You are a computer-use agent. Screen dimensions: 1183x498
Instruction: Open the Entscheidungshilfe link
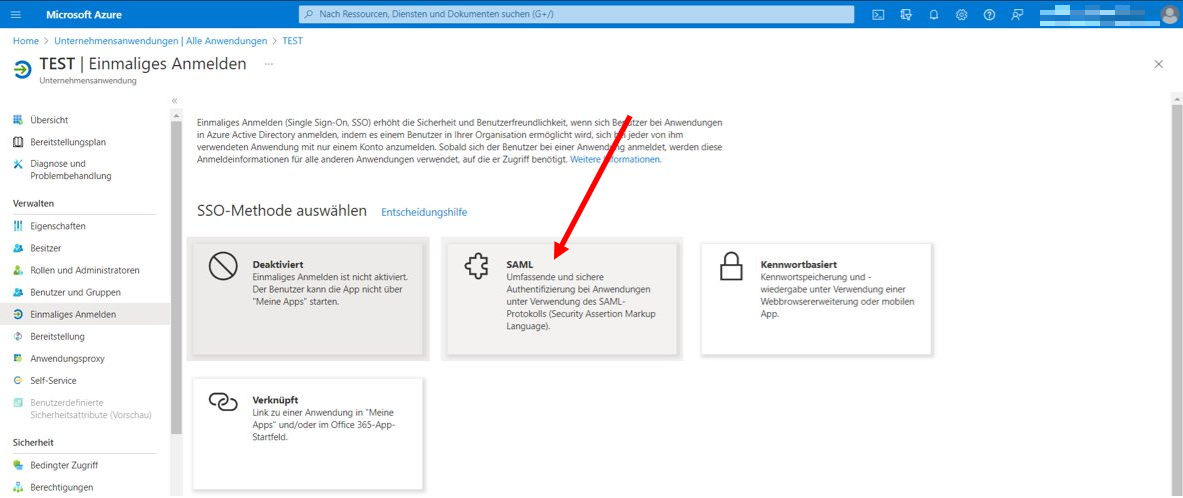click(424, 212)
